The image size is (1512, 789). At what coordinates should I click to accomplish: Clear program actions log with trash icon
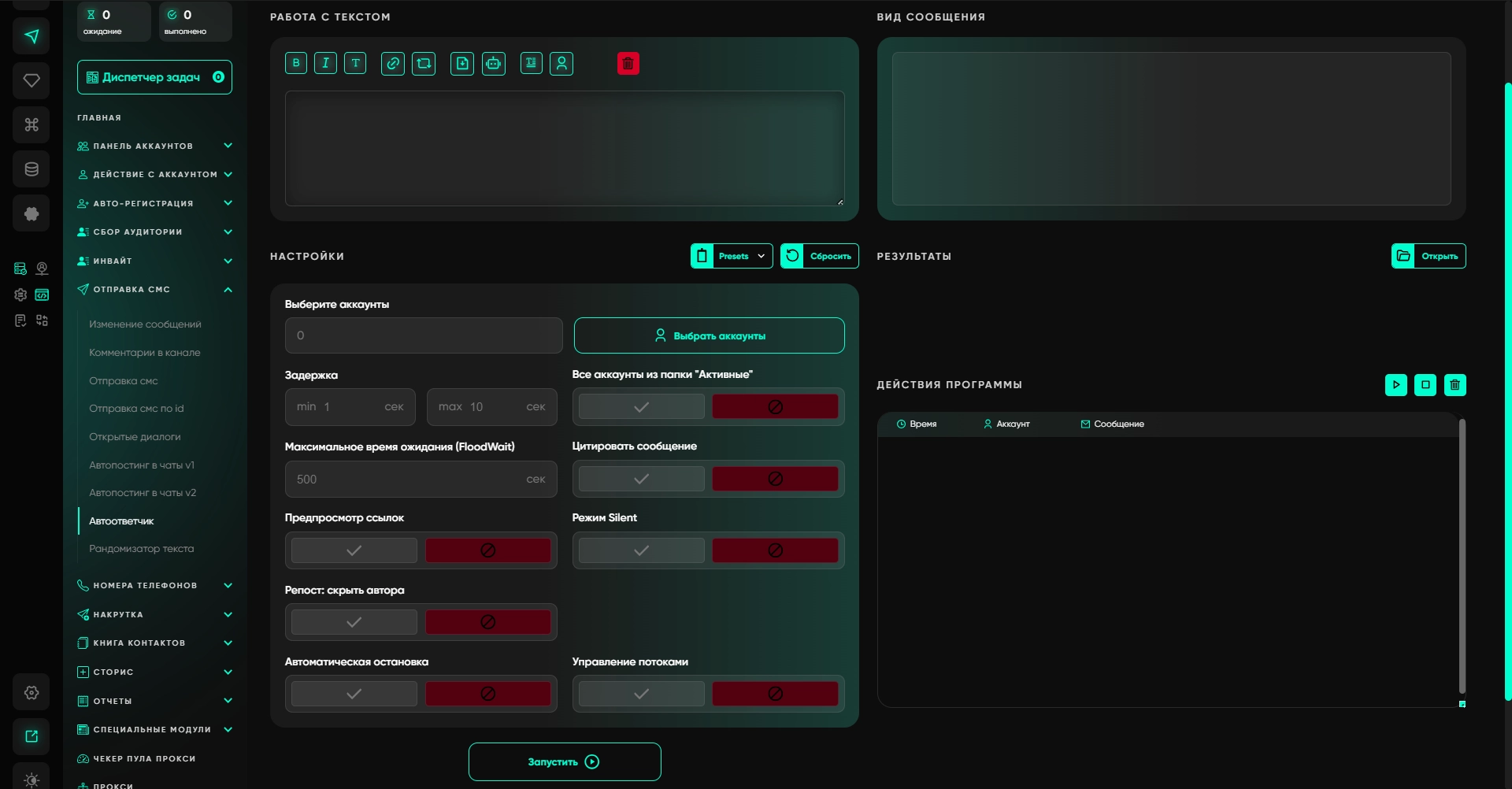pyautogui.click(x=1455, y=385)
